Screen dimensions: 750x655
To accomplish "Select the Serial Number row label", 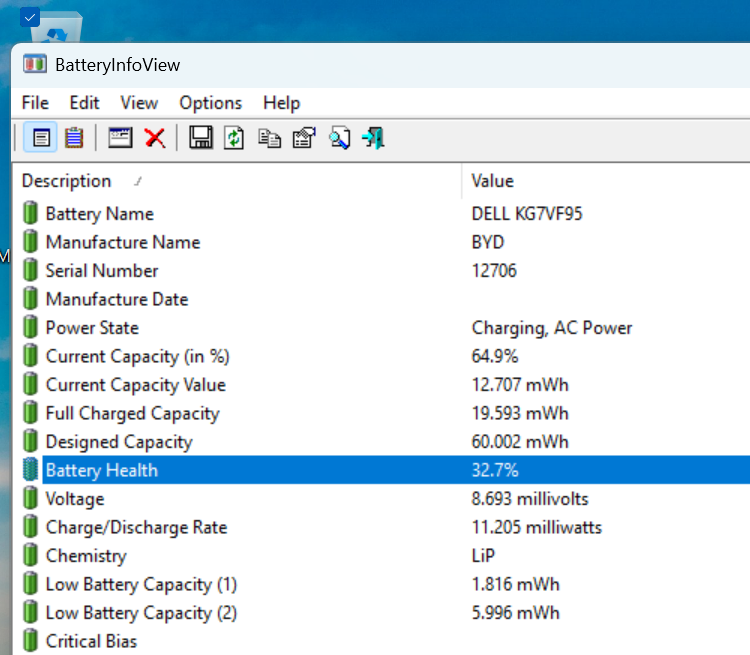I will [102, 271].
